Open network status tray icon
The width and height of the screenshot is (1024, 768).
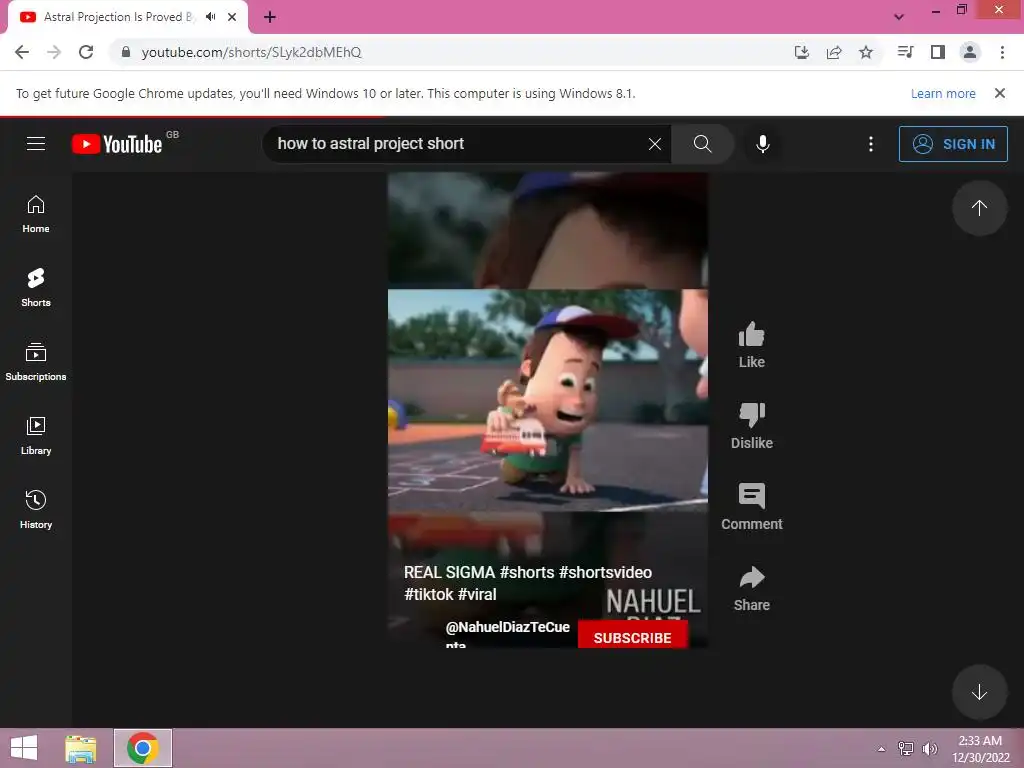905,749
